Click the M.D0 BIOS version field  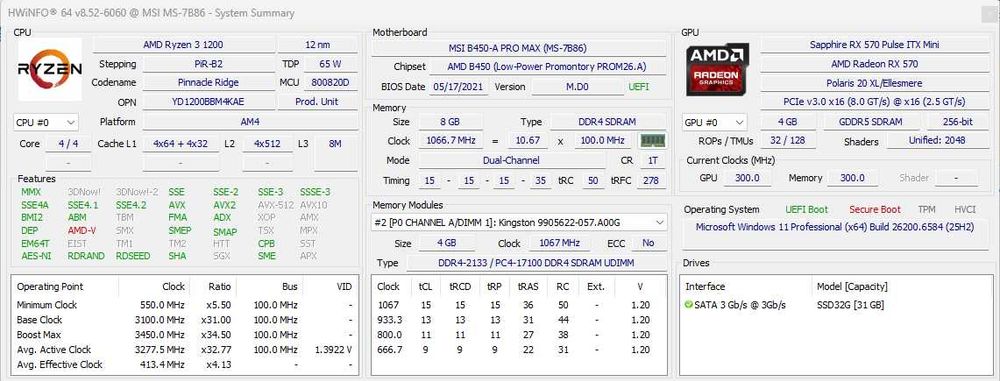[x=578, y=87]
